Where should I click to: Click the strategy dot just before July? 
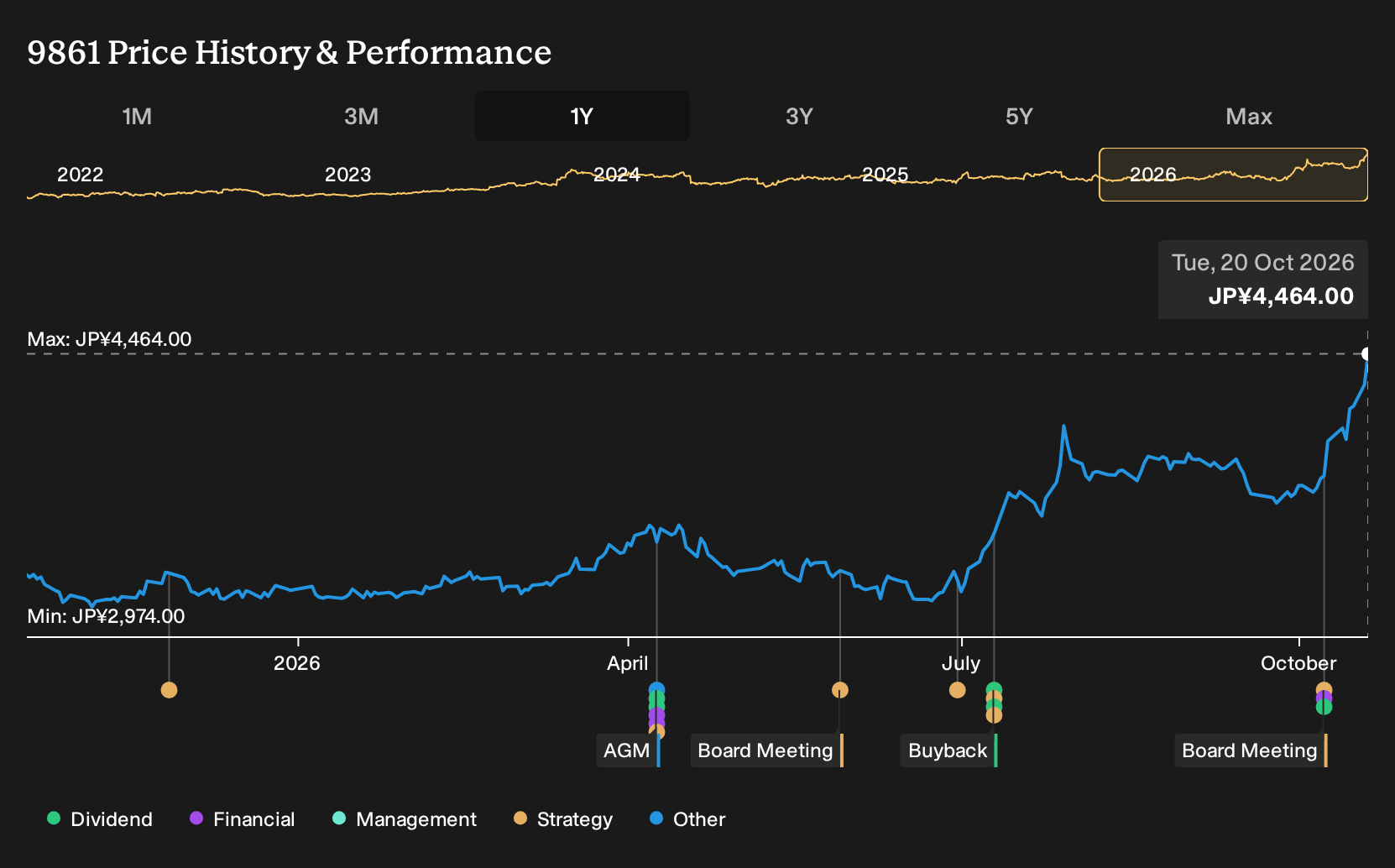coord(957,690)
